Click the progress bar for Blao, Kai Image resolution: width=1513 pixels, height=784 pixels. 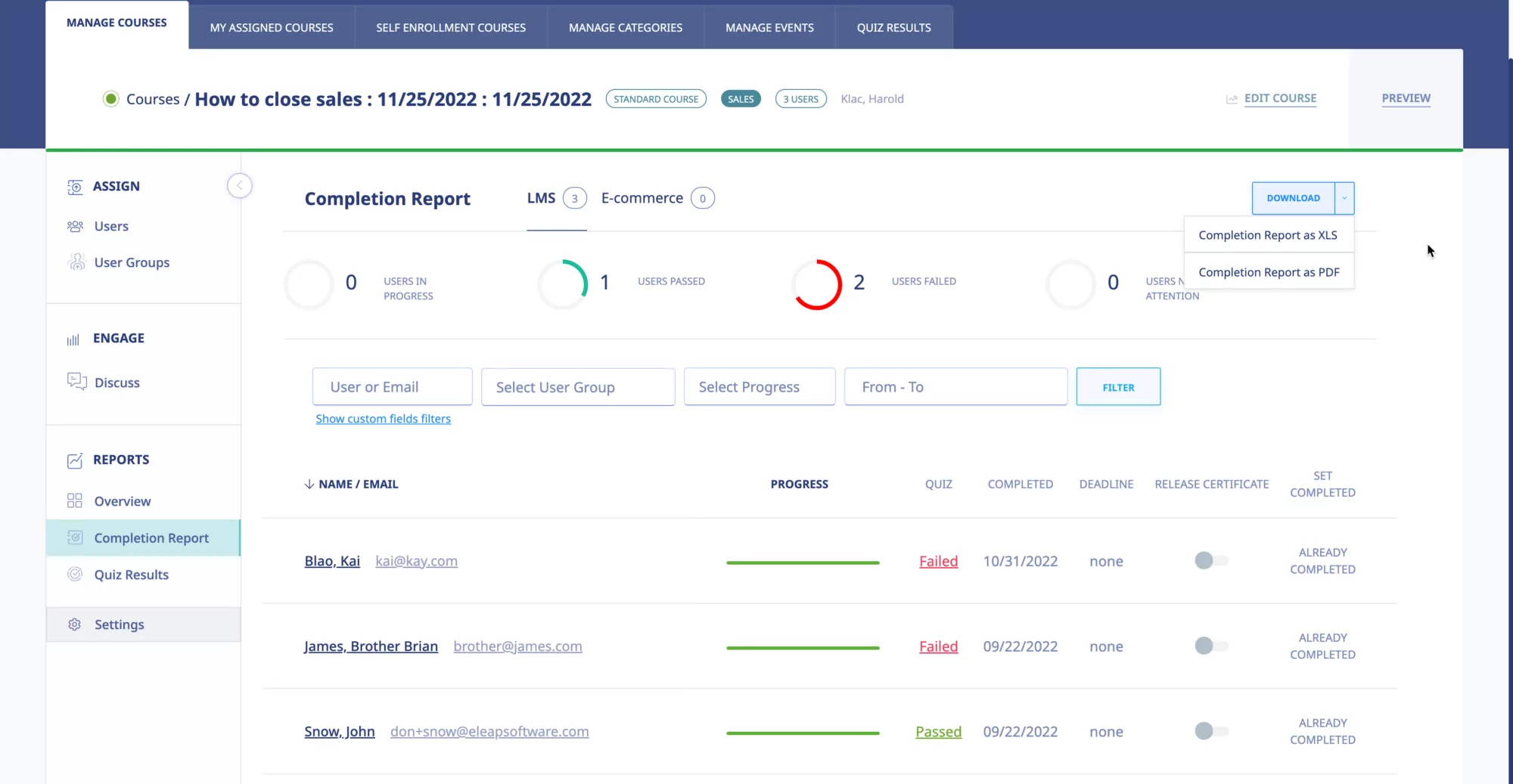point(803,562)
